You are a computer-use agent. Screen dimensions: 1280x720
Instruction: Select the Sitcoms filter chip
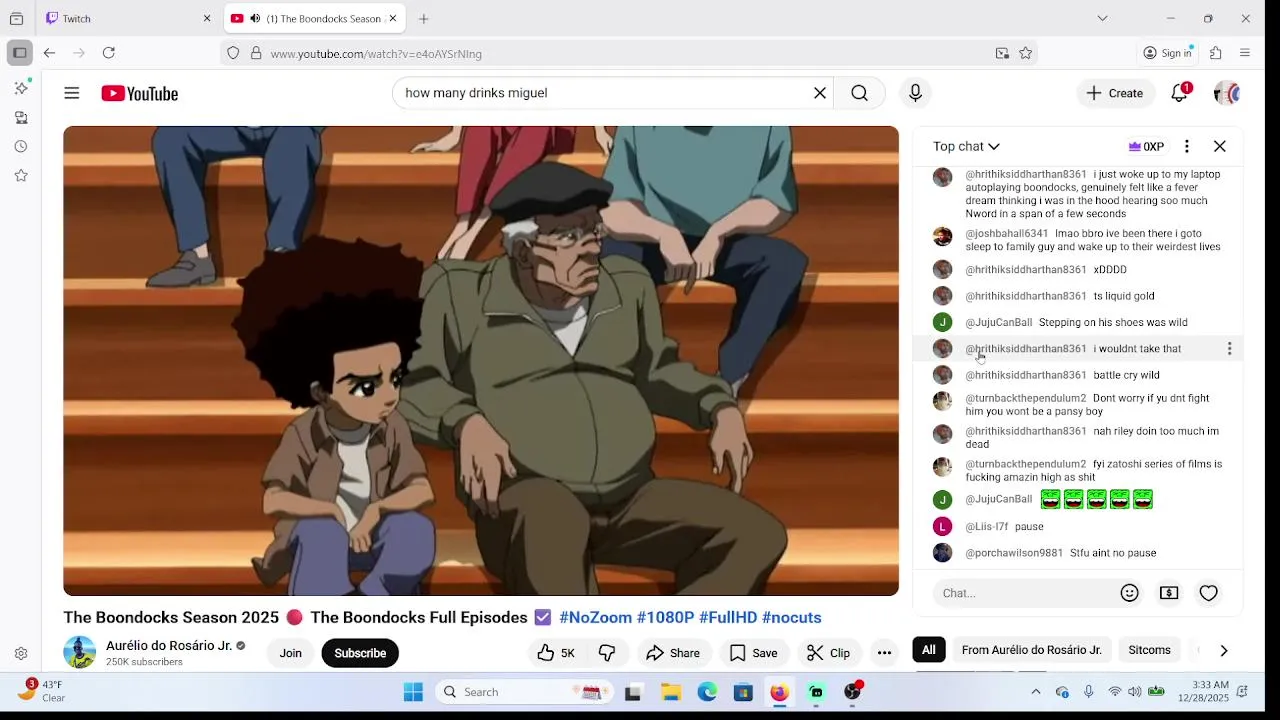tap(1149, 650)
